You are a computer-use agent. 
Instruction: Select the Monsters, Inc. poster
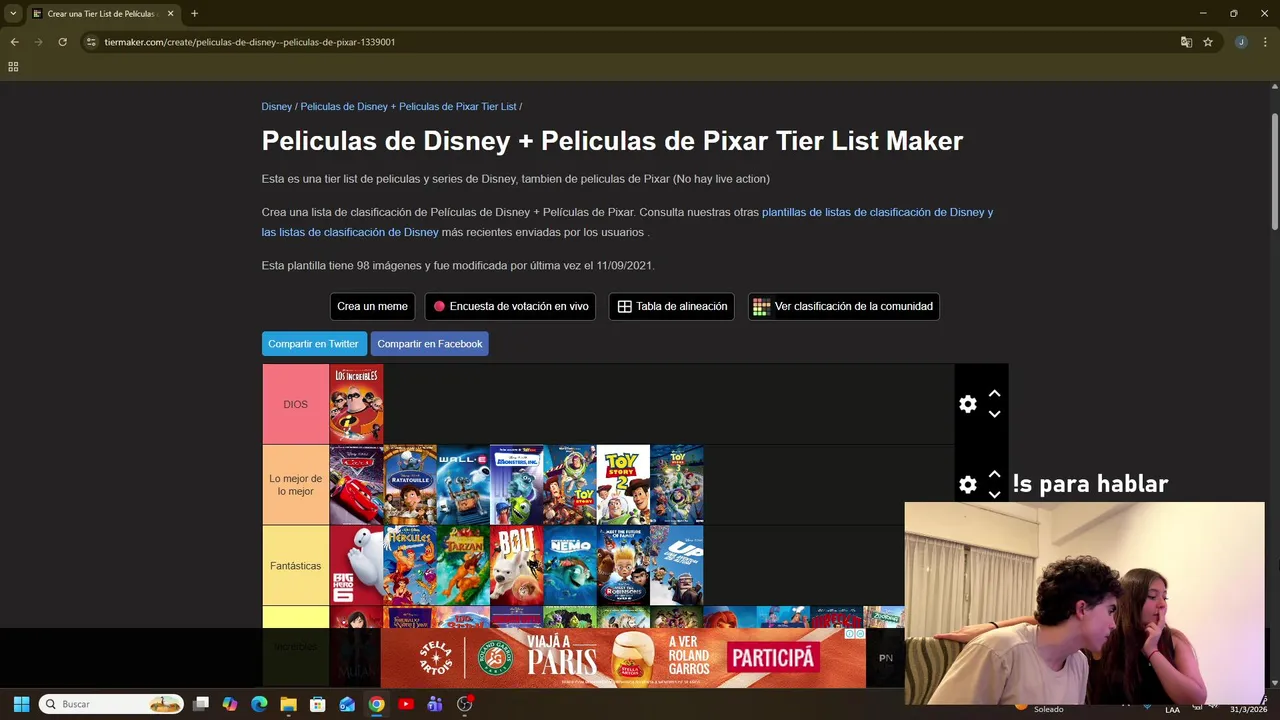517,485
